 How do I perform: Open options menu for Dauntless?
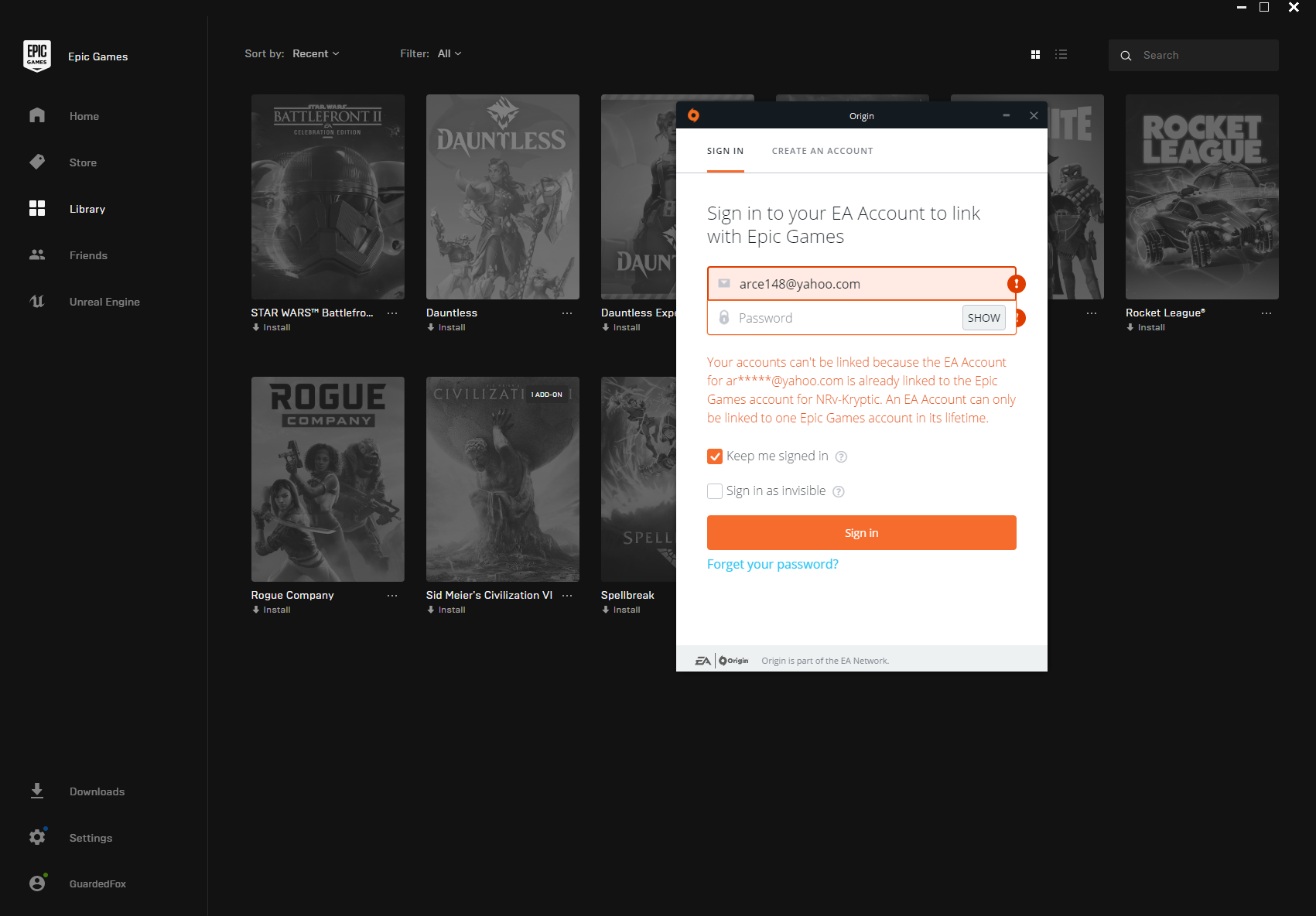click(567, 313)
